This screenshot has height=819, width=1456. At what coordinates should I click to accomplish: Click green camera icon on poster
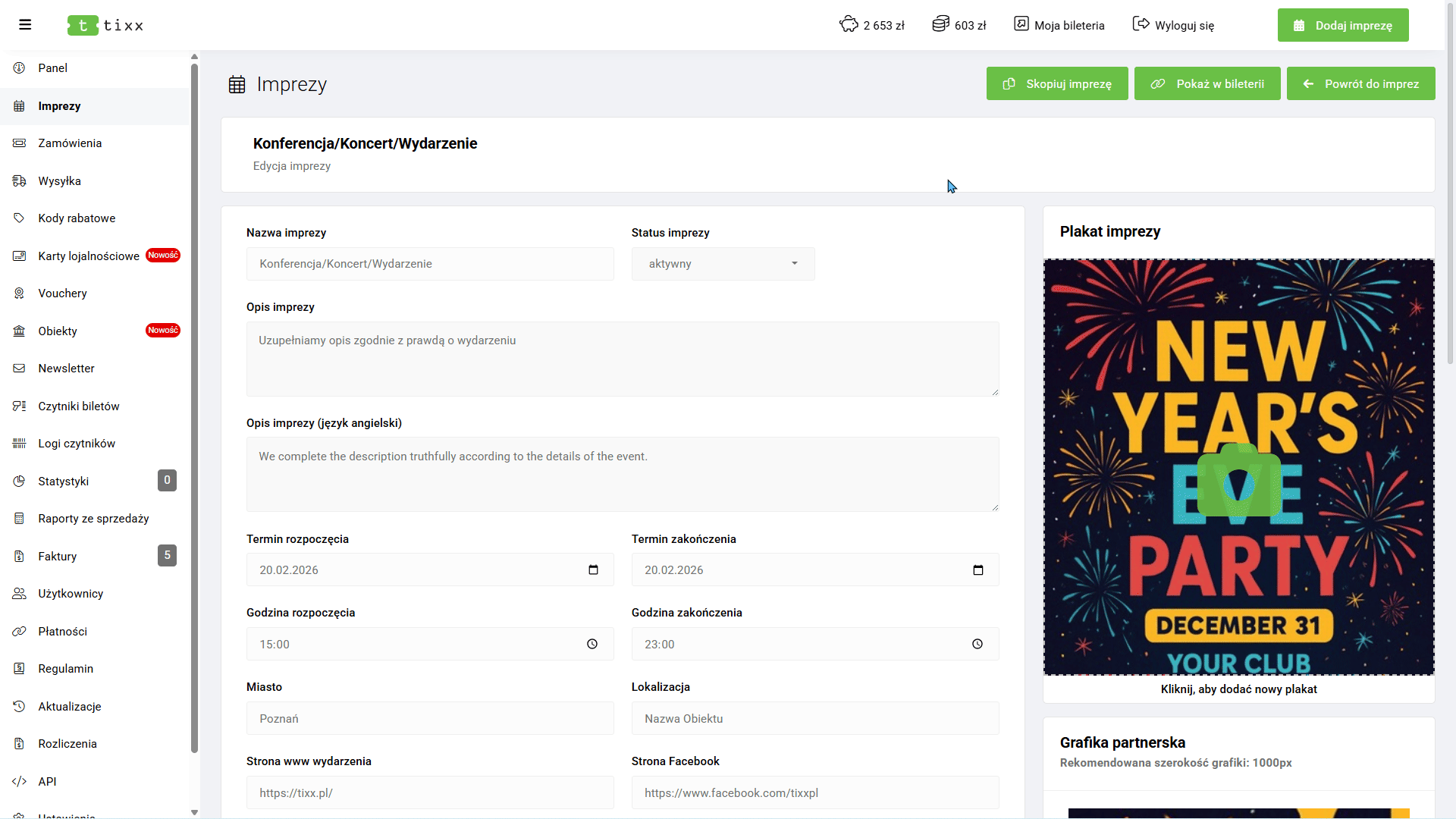1239,482
